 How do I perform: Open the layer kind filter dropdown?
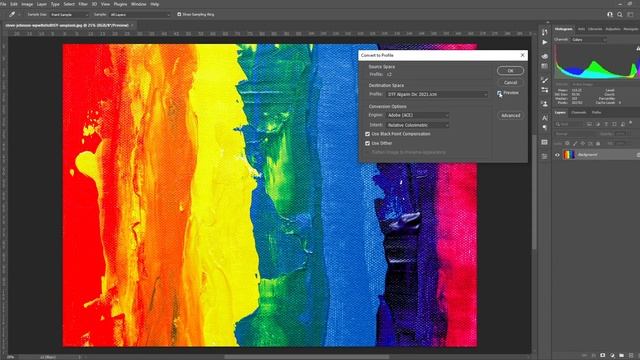[569, 124]
